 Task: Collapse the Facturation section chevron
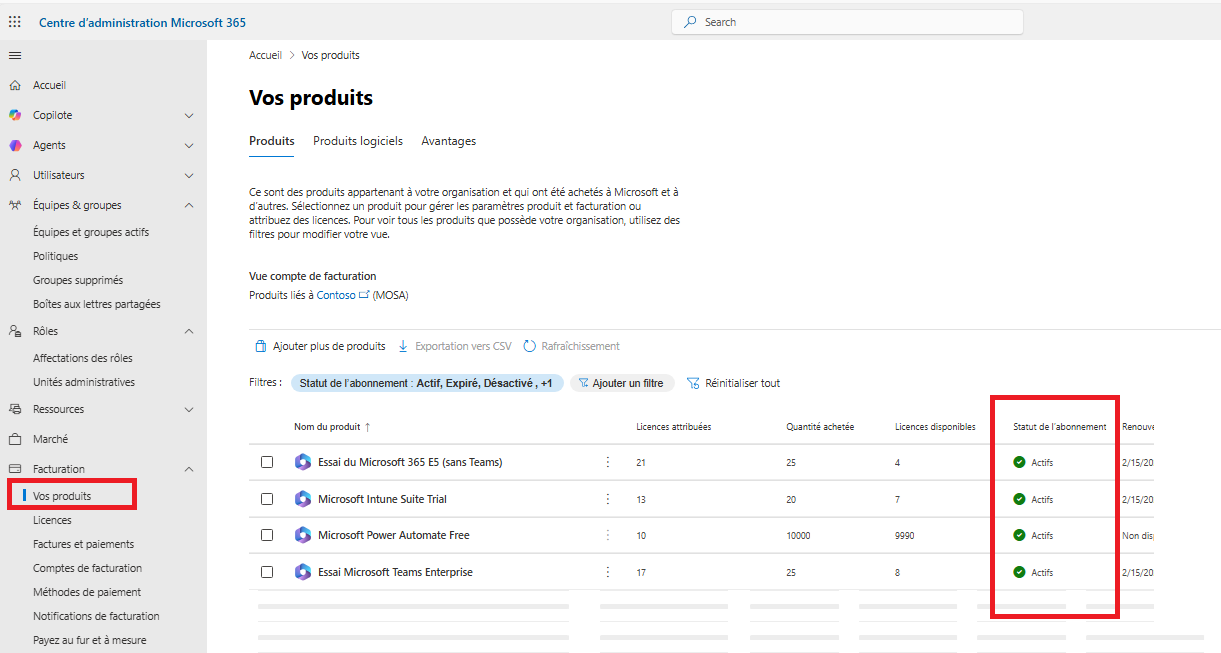click(x=189, y=469)
